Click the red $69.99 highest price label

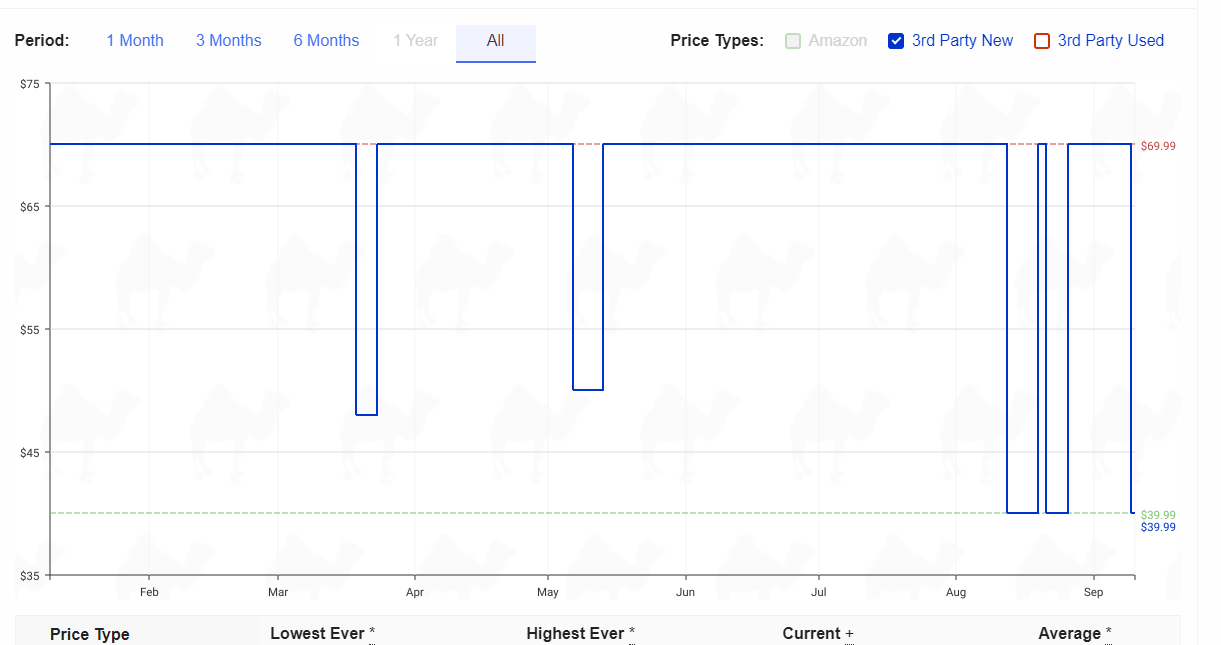click(x=1158, y=146)
